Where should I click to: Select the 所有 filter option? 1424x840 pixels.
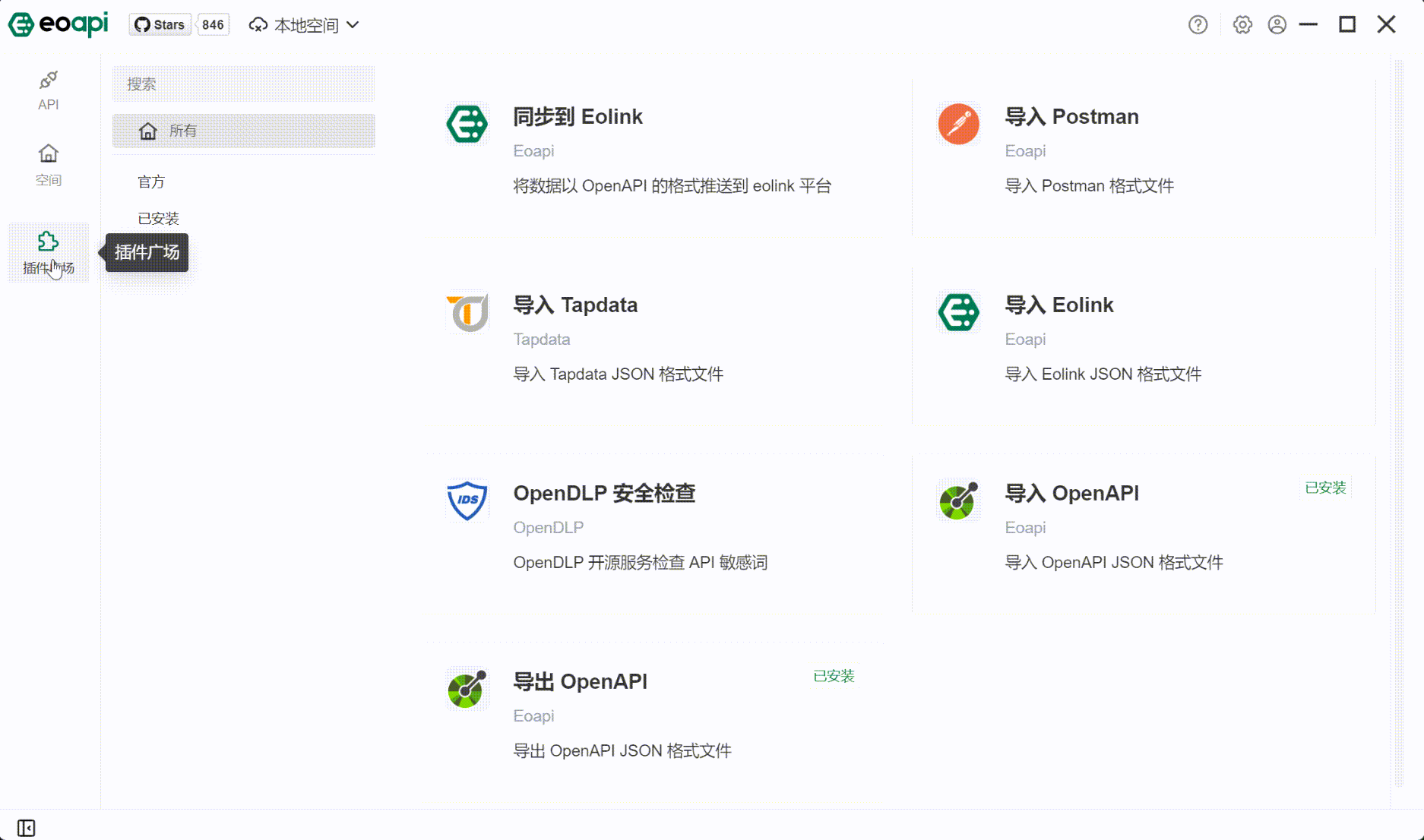point(182,131)
